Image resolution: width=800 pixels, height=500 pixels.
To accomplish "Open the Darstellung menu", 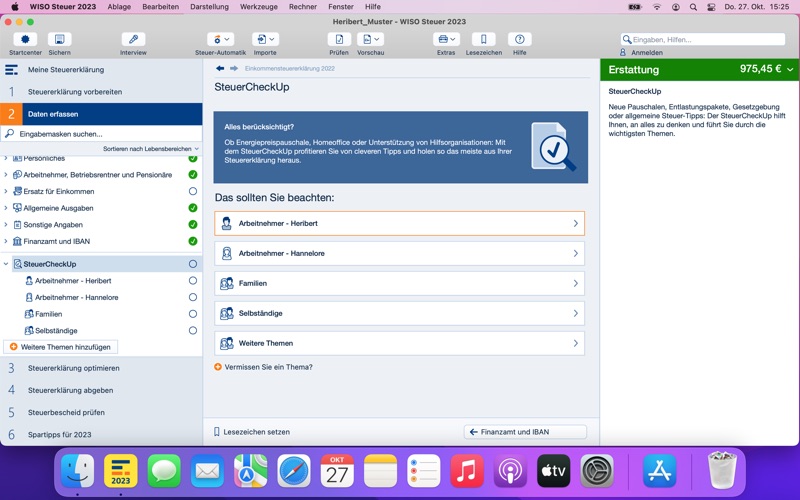I will [x=210, y=7].
